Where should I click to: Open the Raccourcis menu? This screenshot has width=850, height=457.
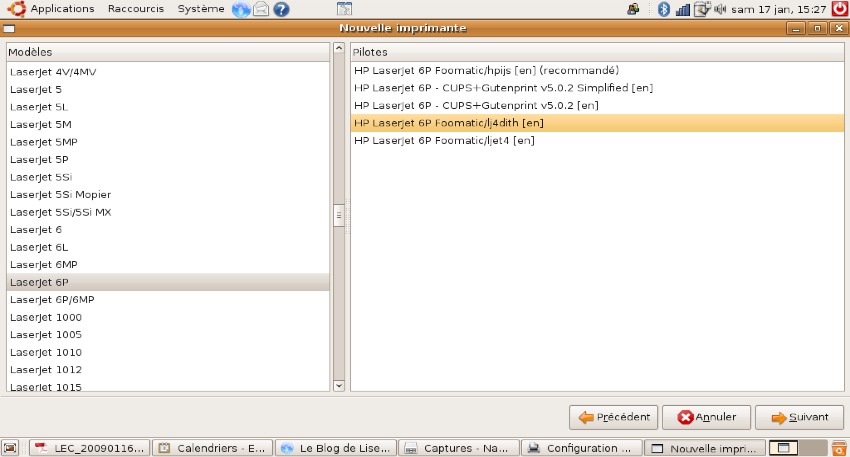point(136,9)
